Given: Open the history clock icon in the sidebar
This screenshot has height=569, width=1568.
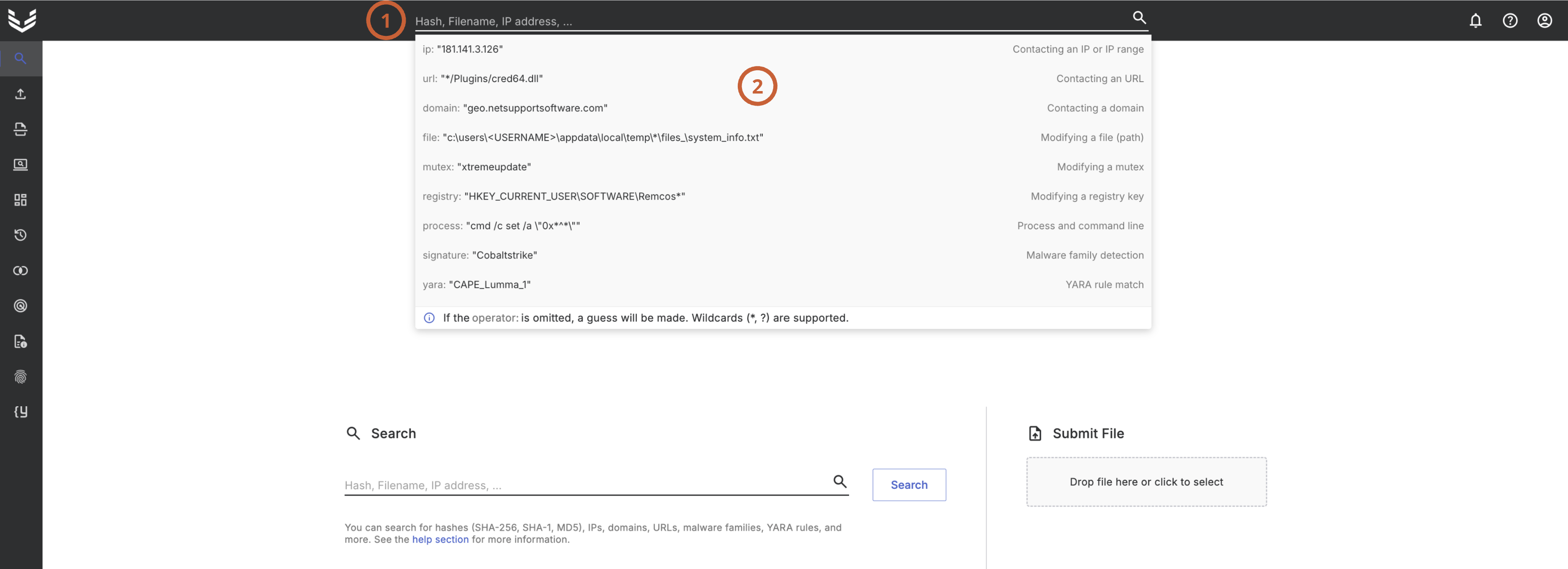Looking at the screenshot, I should pos(21,235).
